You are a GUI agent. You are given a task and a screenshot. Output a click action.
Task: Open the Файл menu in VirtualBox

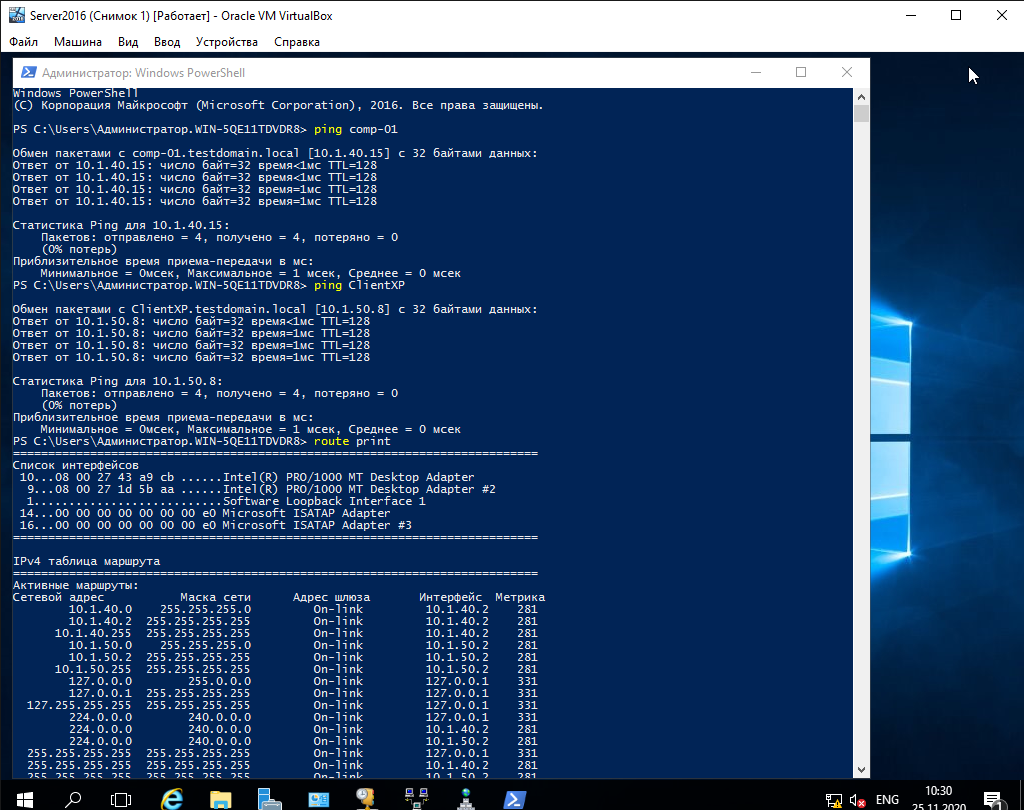pos(24,42)
